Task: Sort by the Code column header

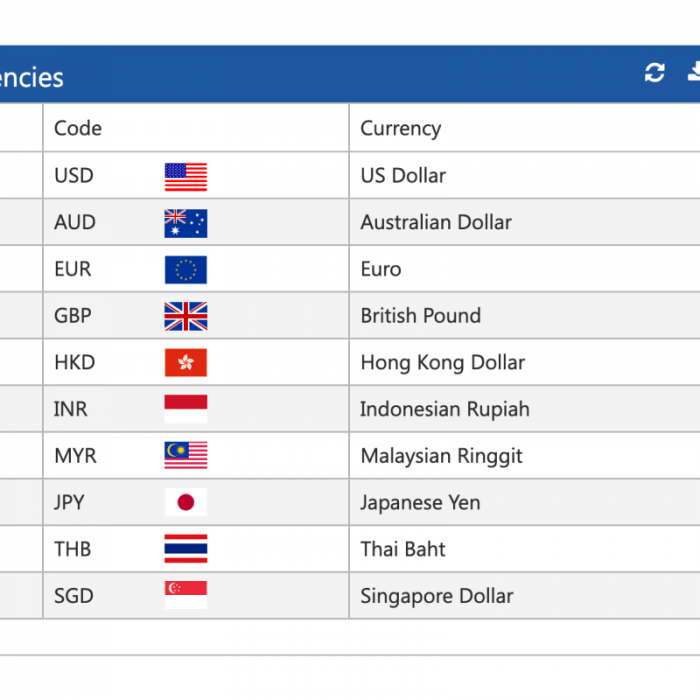Action: pos(78,129)
